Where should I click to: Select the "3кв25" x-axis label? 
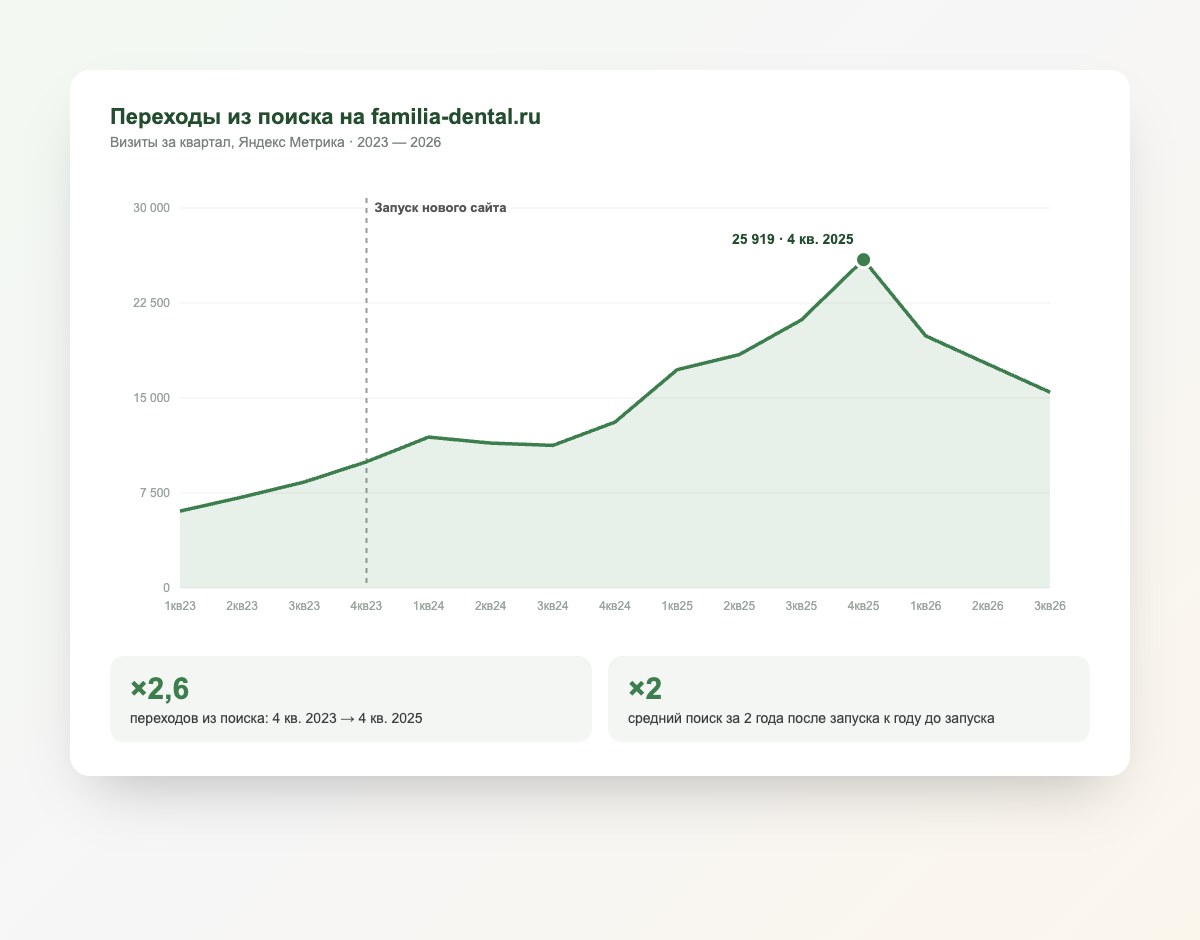click(801, 606)
